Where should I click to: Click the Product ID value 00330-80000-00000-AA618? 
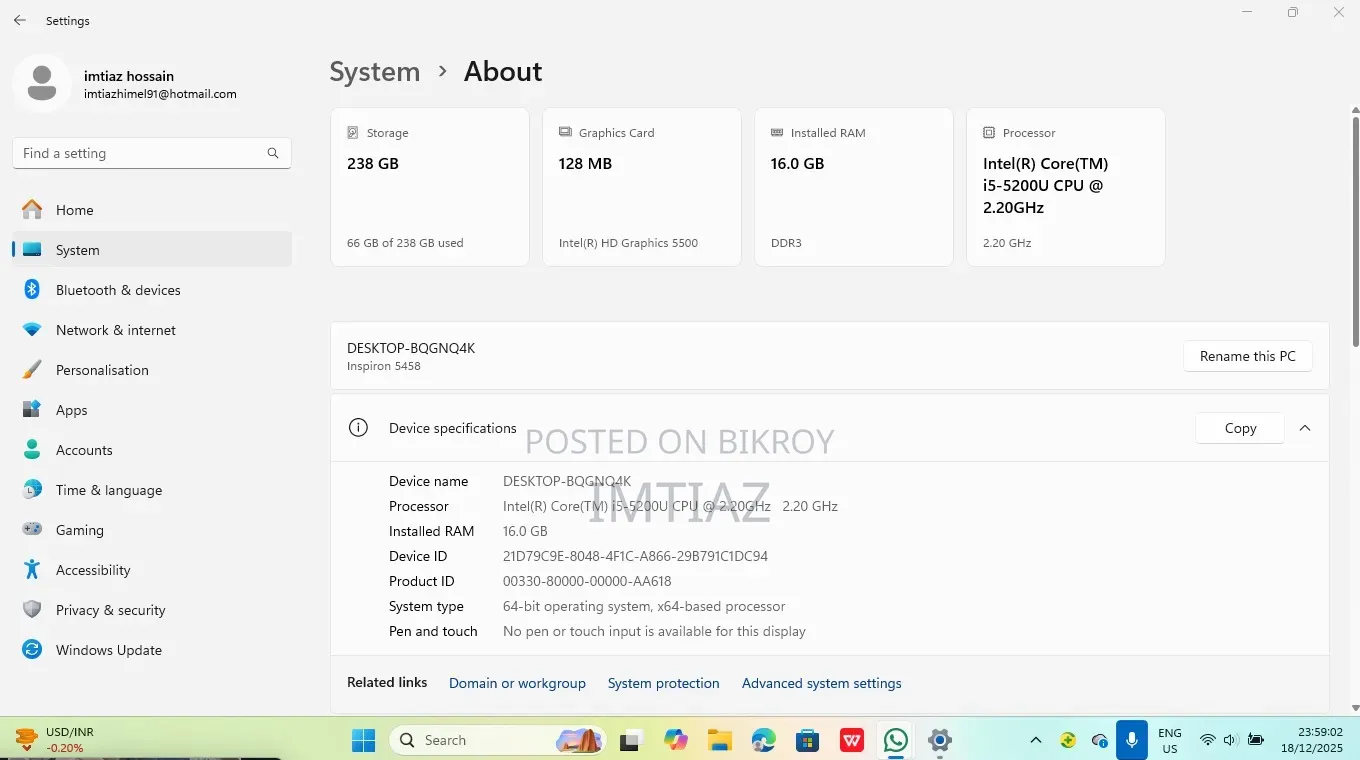pyautogui.click(x=587, y=581)
